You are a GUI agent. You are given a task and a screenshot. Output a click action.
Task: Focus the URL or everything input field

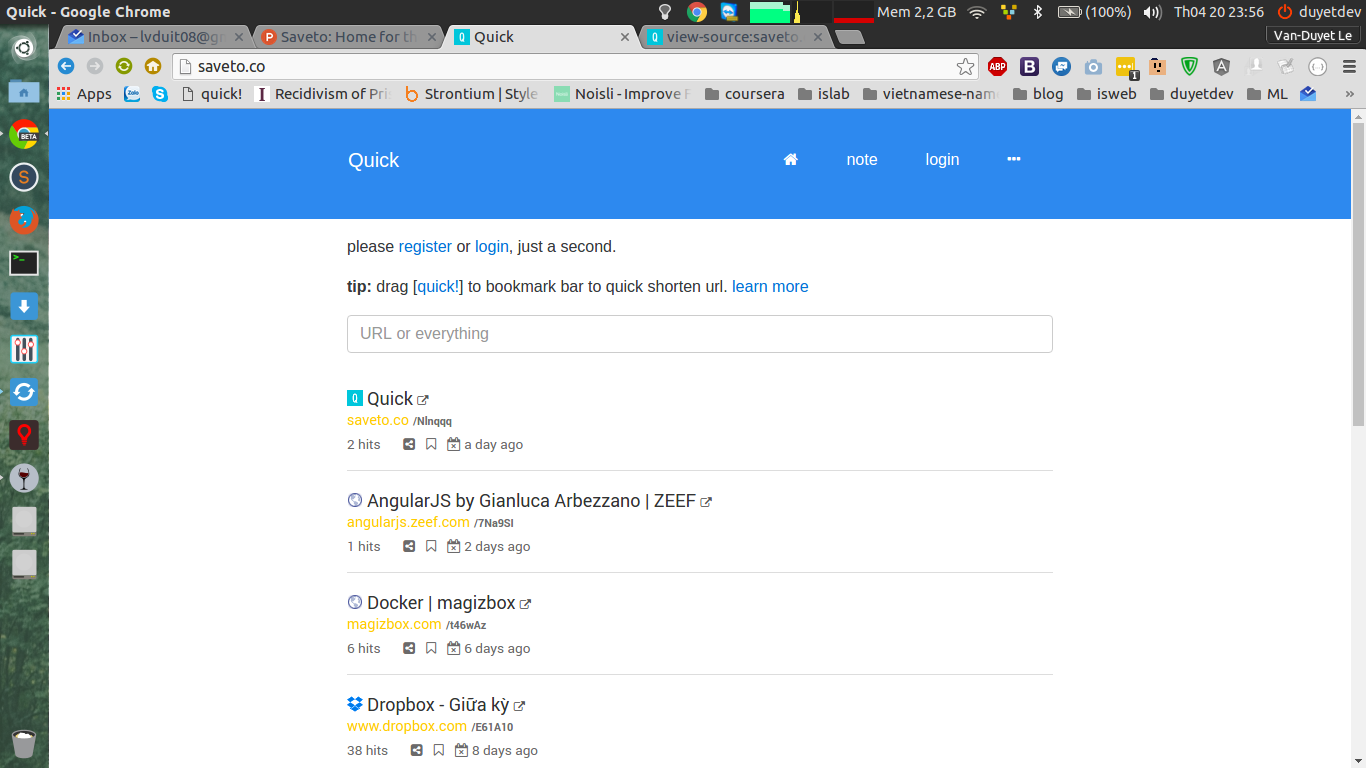[x=700, y=334]
